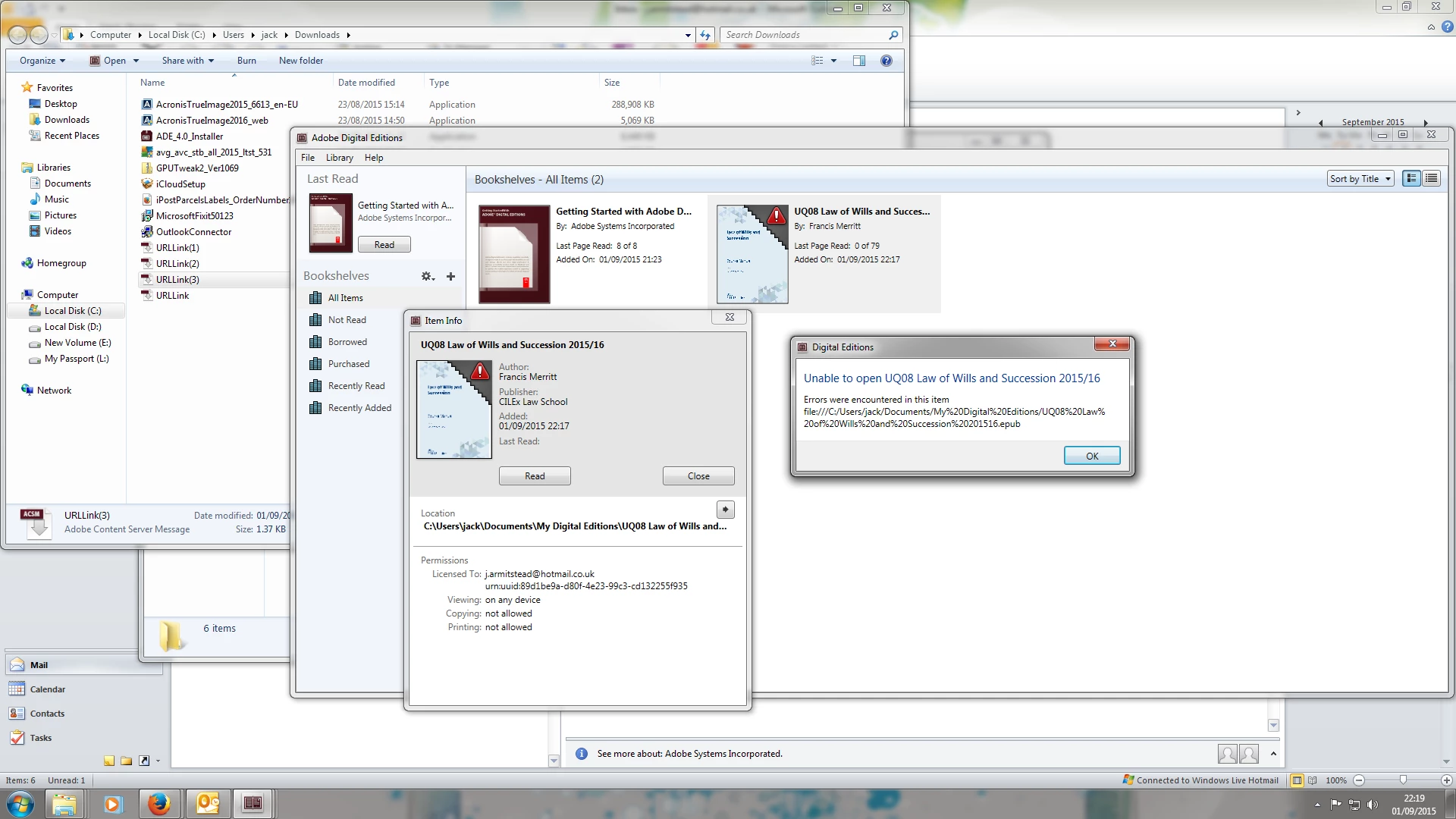Add a new bookshelf with plus icon
This screenshot has height=819, width=1456.
pyautogui.click(x=450, y=276)
